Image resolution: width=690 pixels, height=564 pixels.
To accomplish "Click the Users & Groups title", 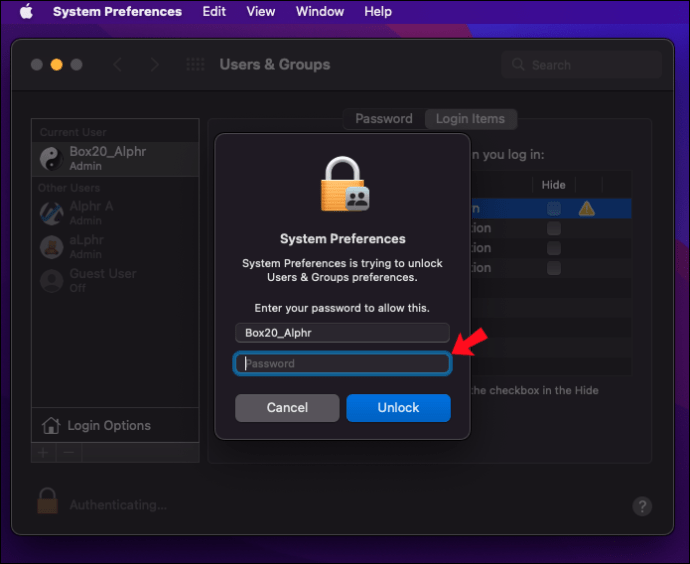I will (275, 65).
